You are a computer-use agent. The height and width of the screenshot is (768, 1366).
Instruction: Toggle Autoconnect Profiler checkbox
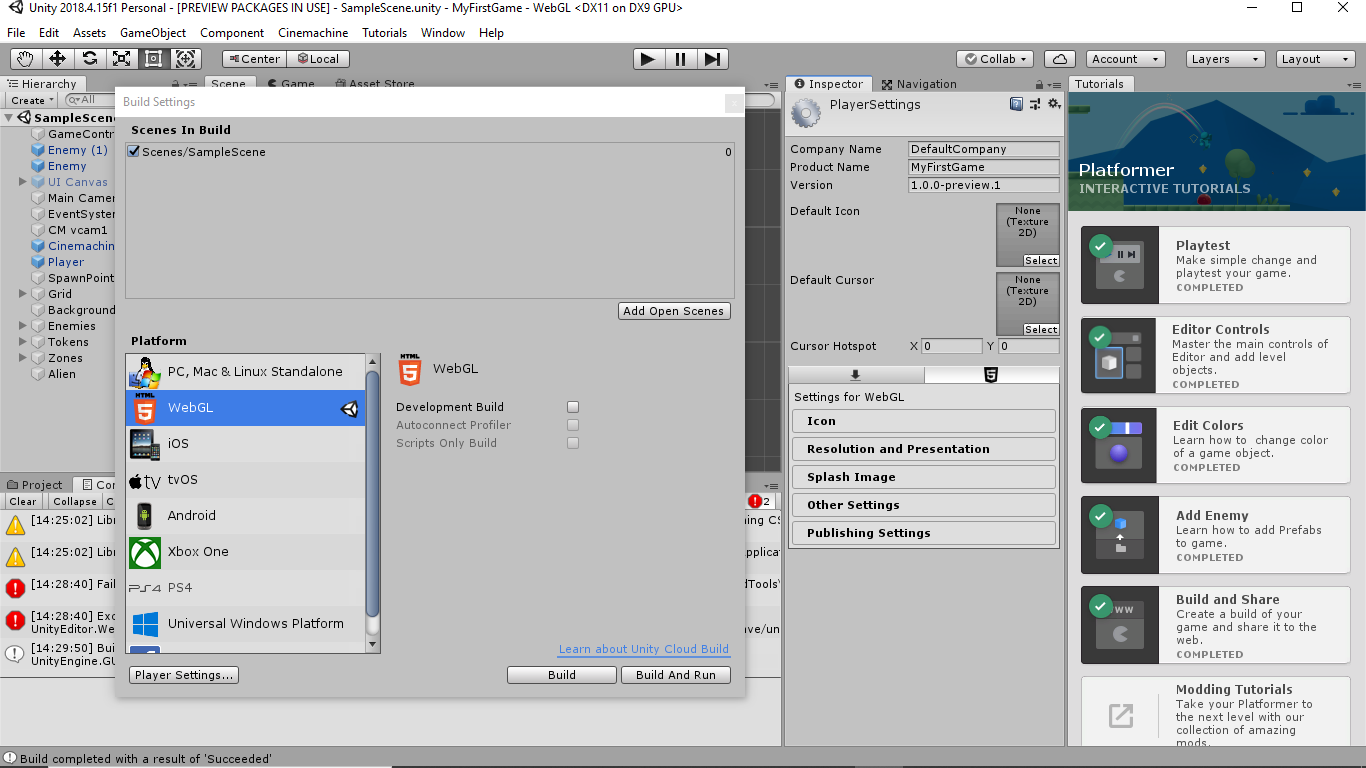click(x=573, y=425)
